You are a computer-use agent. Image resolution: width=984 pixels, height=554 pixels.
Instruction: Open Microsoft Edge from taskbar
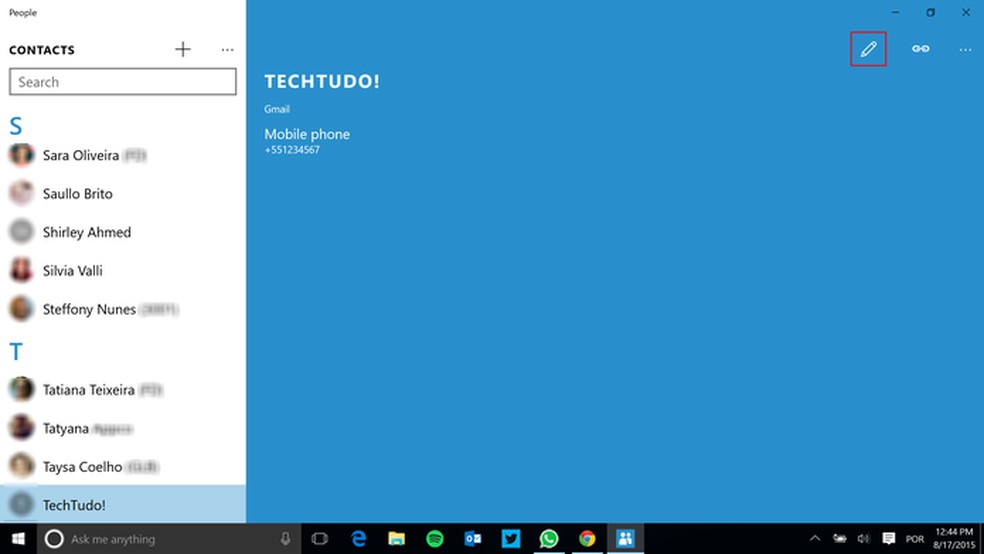pos(358,539)
